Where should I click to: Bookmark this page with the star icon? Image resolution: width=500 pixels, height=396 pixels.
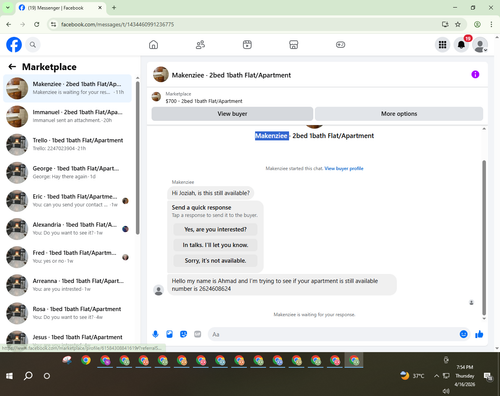point(458,24)
